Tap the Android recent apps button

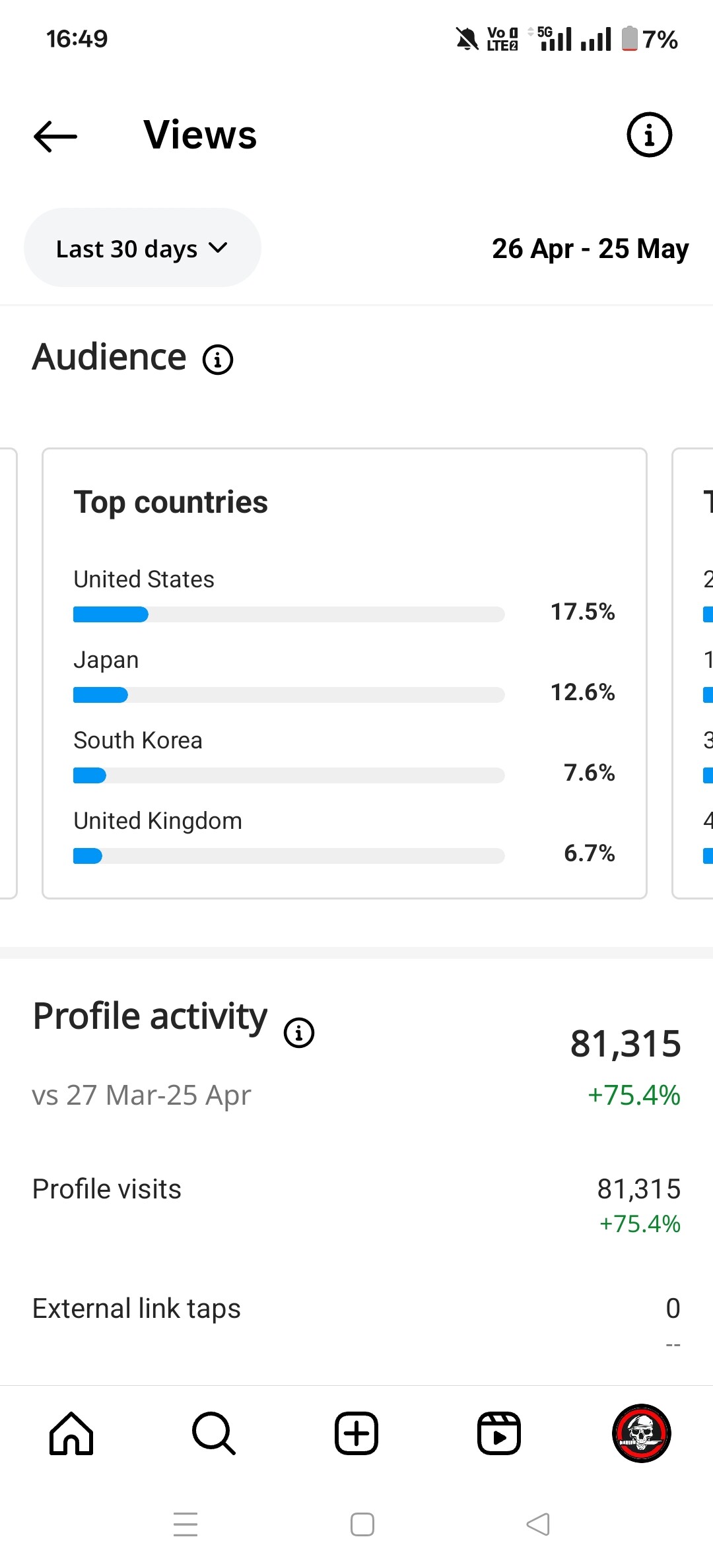(x=186, y=1524)
